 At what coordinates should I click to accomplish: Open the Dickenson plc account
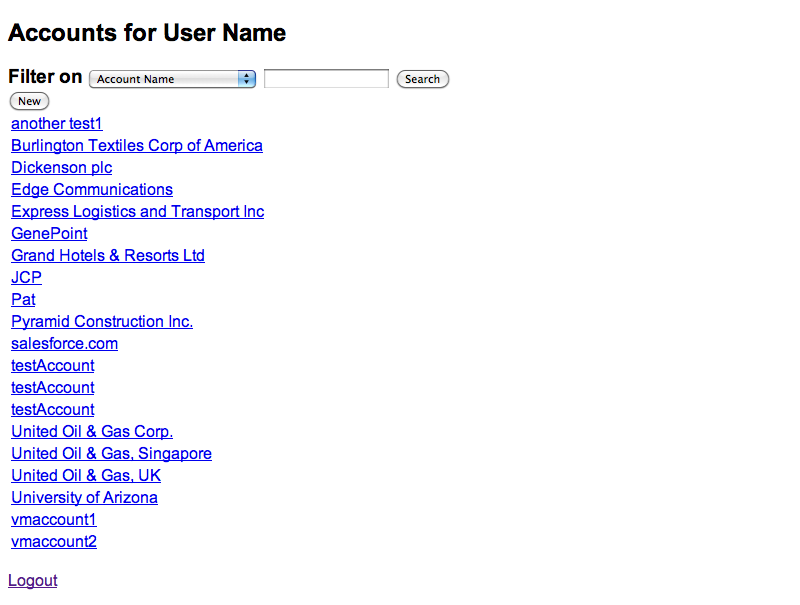[62, 167]
